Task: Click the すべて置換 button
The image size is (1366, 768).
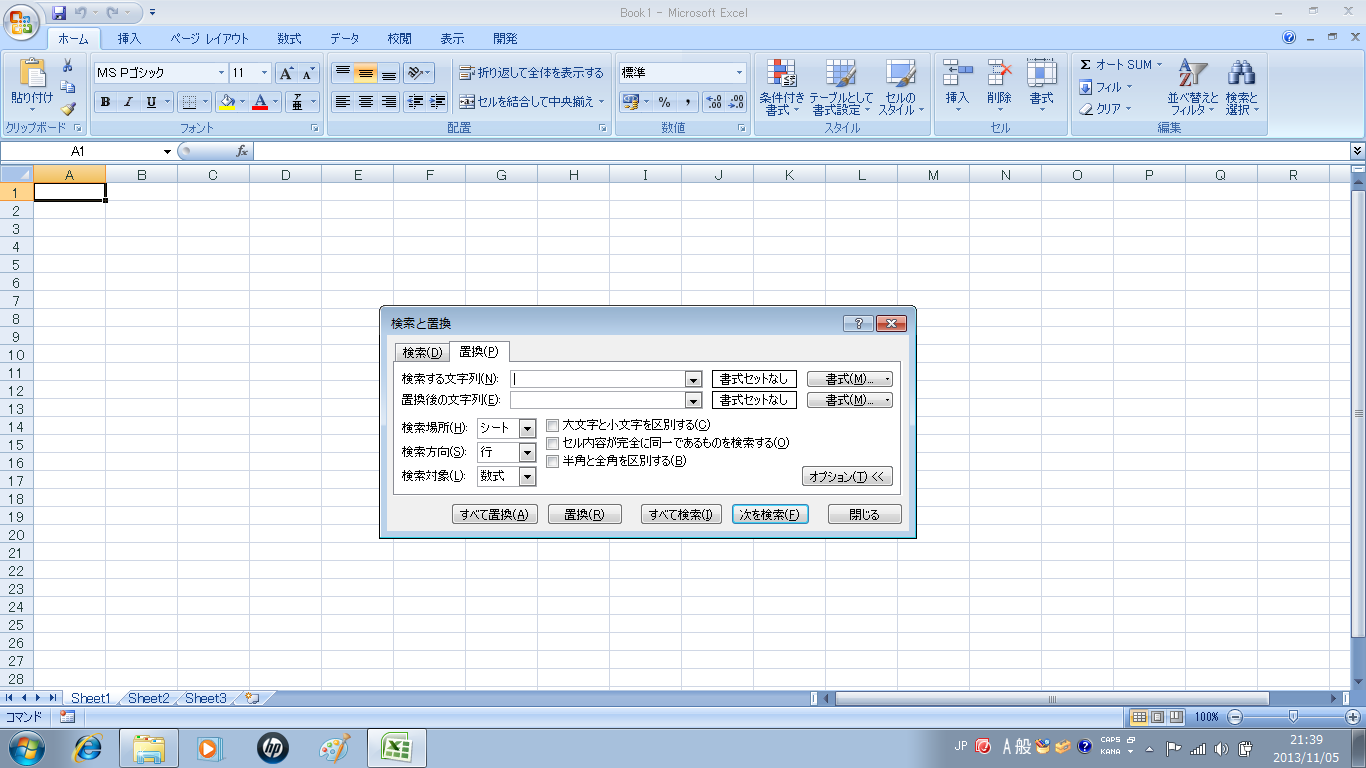Action: [494, 514]
